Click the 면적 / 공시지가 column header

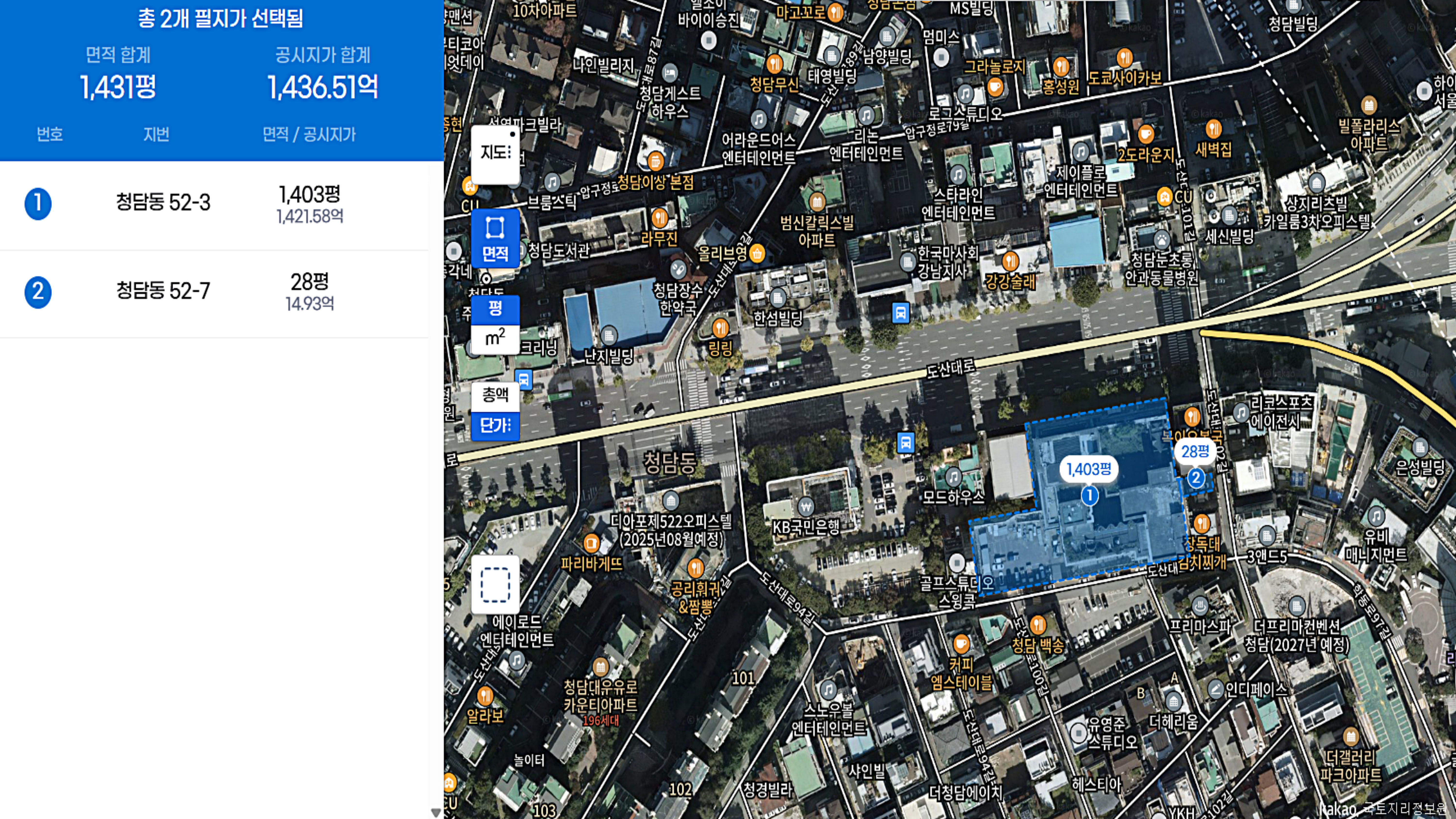coord(309,134)
